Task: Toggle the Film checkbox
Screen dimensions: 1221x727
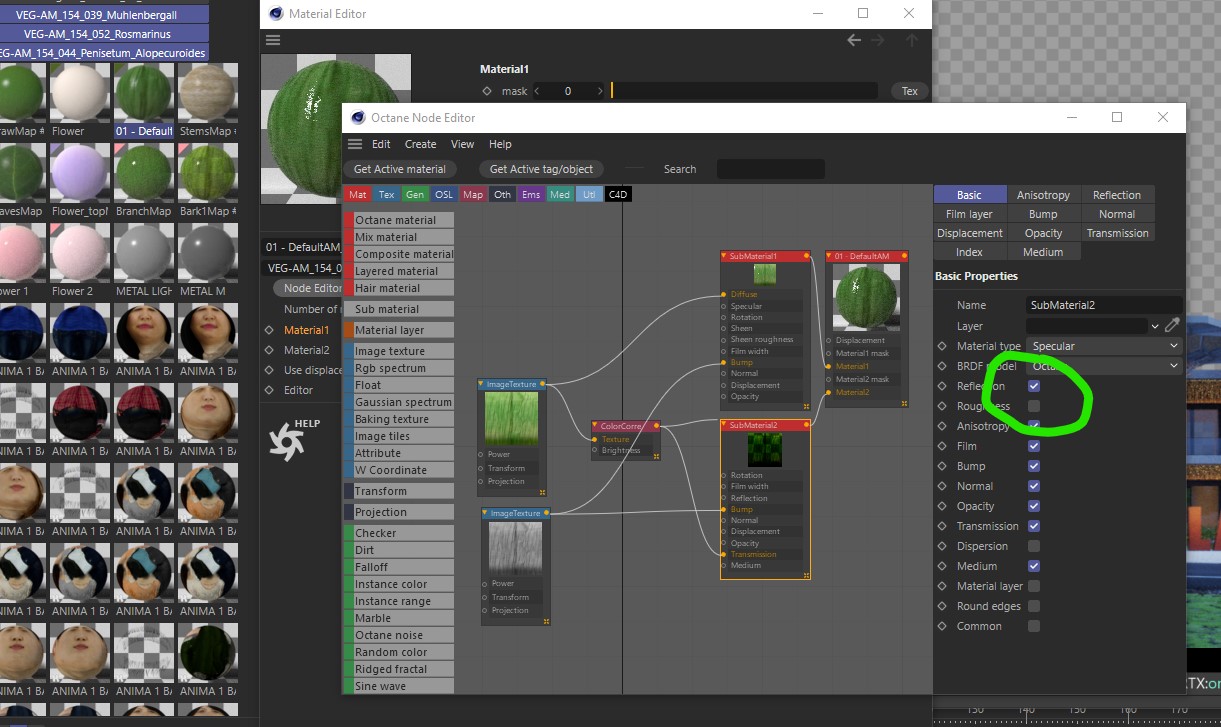Action: click(x=1034, y=446)
